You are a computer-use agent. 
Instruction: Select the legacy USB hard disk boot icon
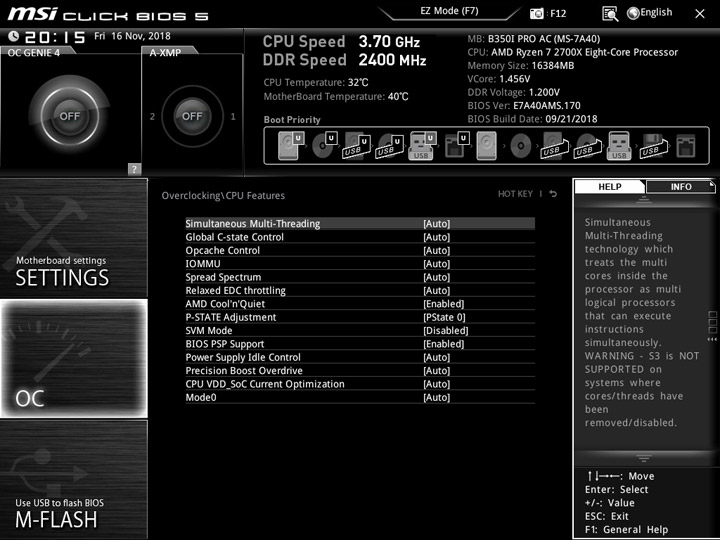coord(554,146)
